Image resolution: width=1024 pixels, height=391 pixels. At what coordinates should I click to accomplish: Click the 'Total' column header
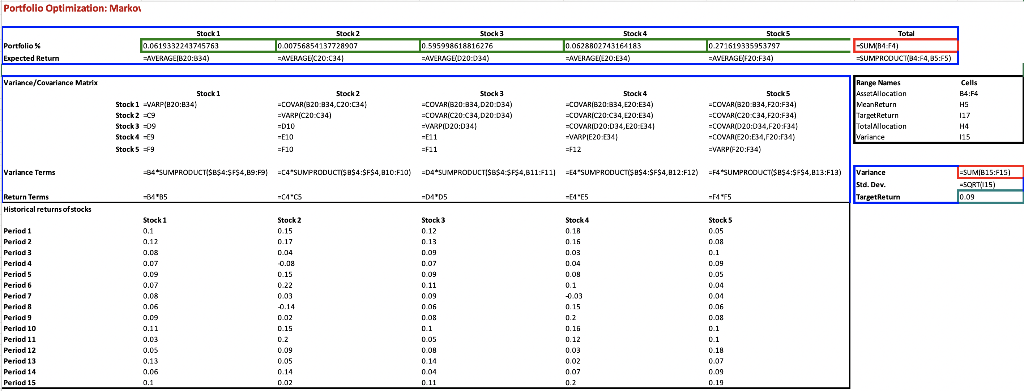coord(906,33)
